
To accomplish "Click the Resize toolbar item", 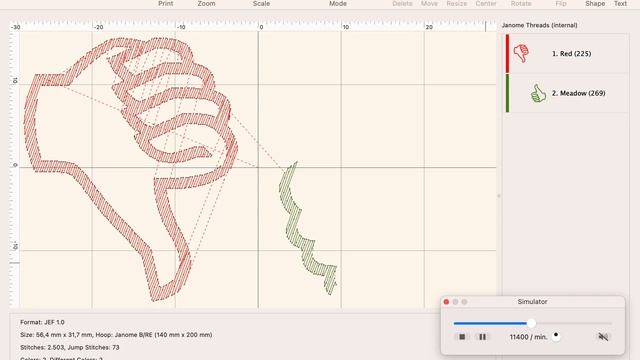I will point(457,4).
